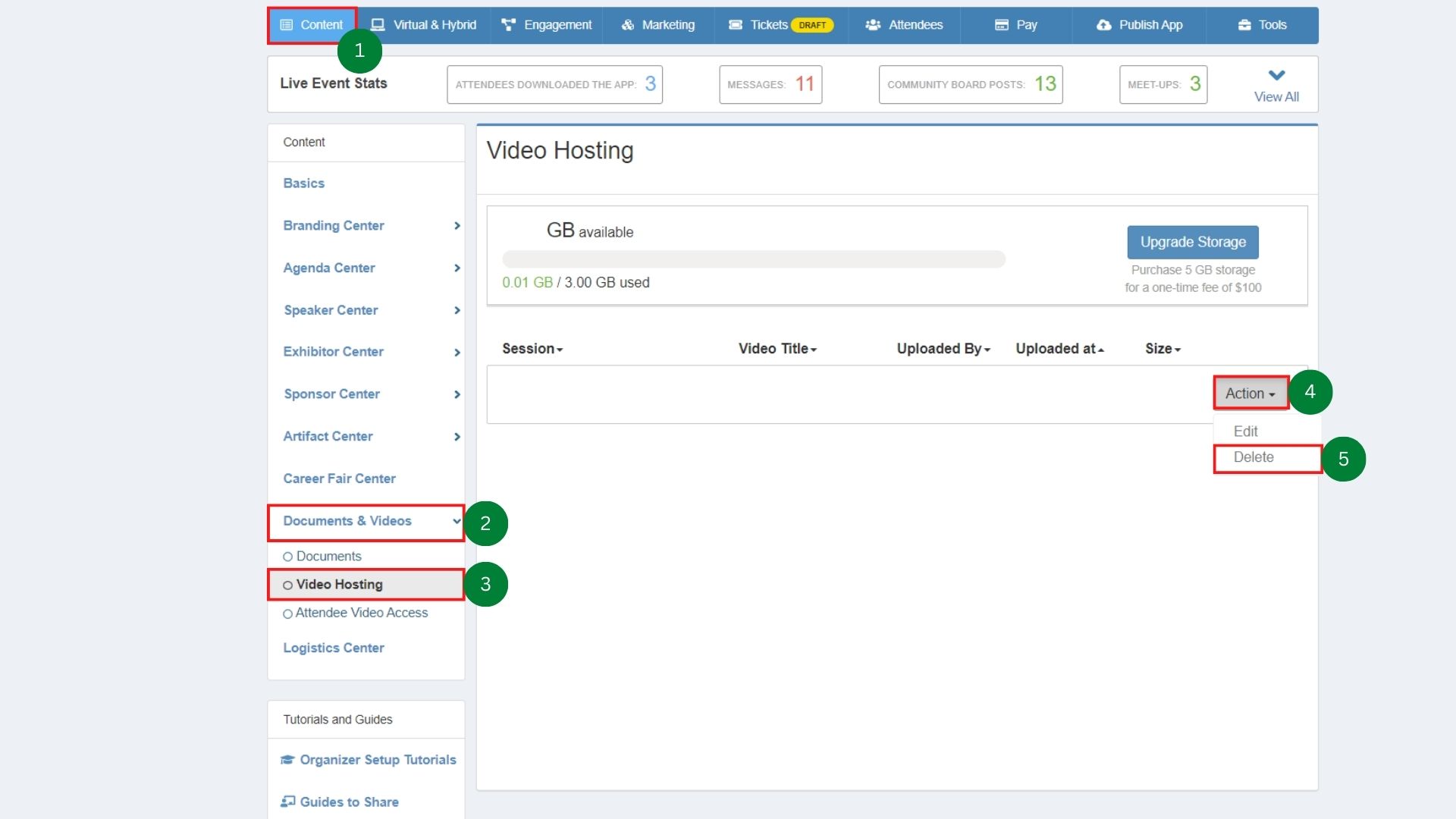Screen dimensions: 1456x819
Task: Collapse the Documents & Videos section
Action: pos(457,521)
